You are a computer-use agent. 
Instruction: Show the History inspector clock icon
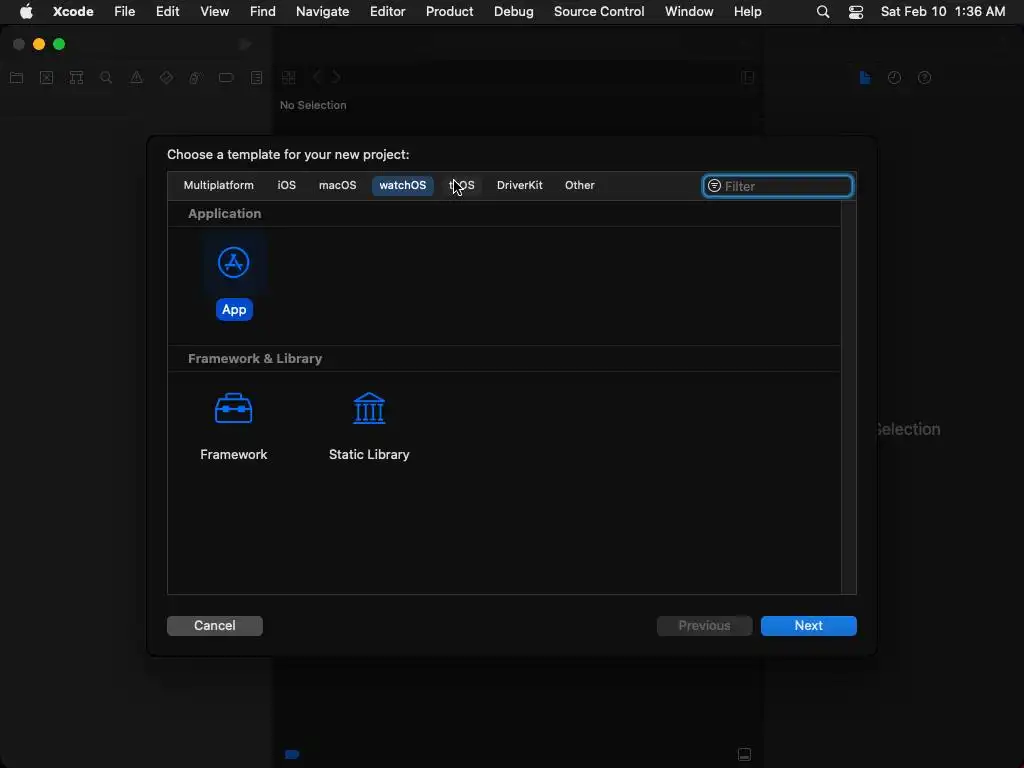pyautogui.click(x=894, y=78)
